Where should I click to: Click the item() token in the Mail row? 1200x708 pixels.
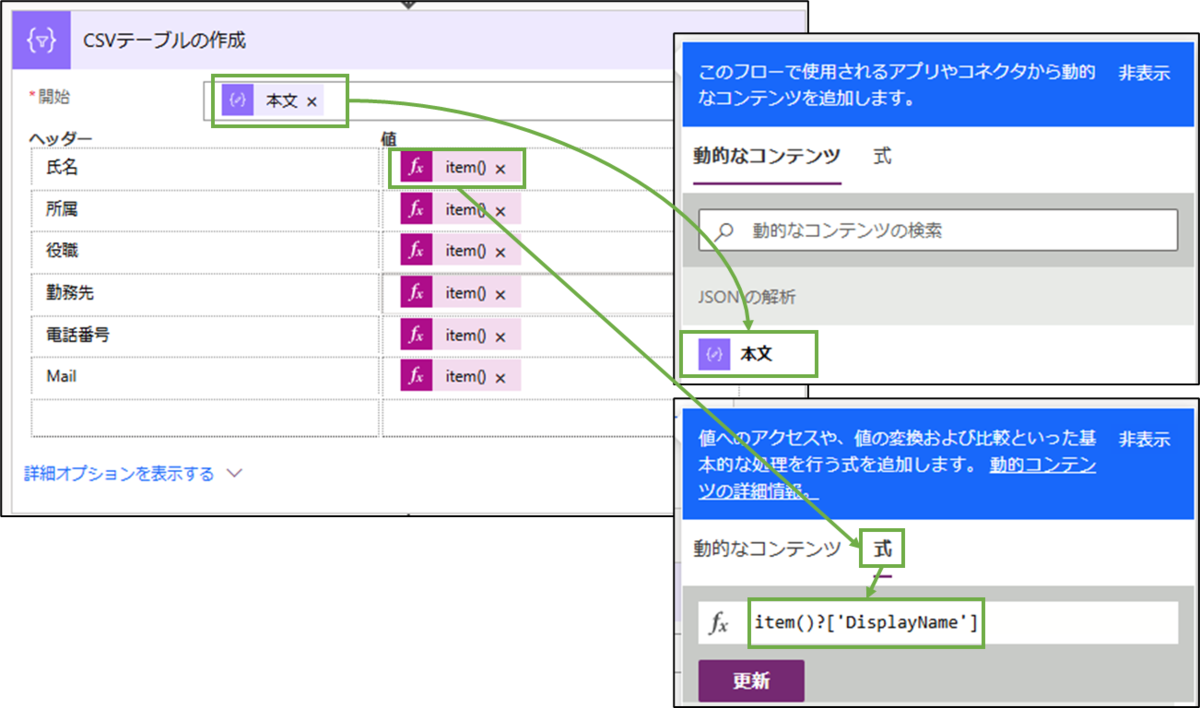[x=461, y=376]
